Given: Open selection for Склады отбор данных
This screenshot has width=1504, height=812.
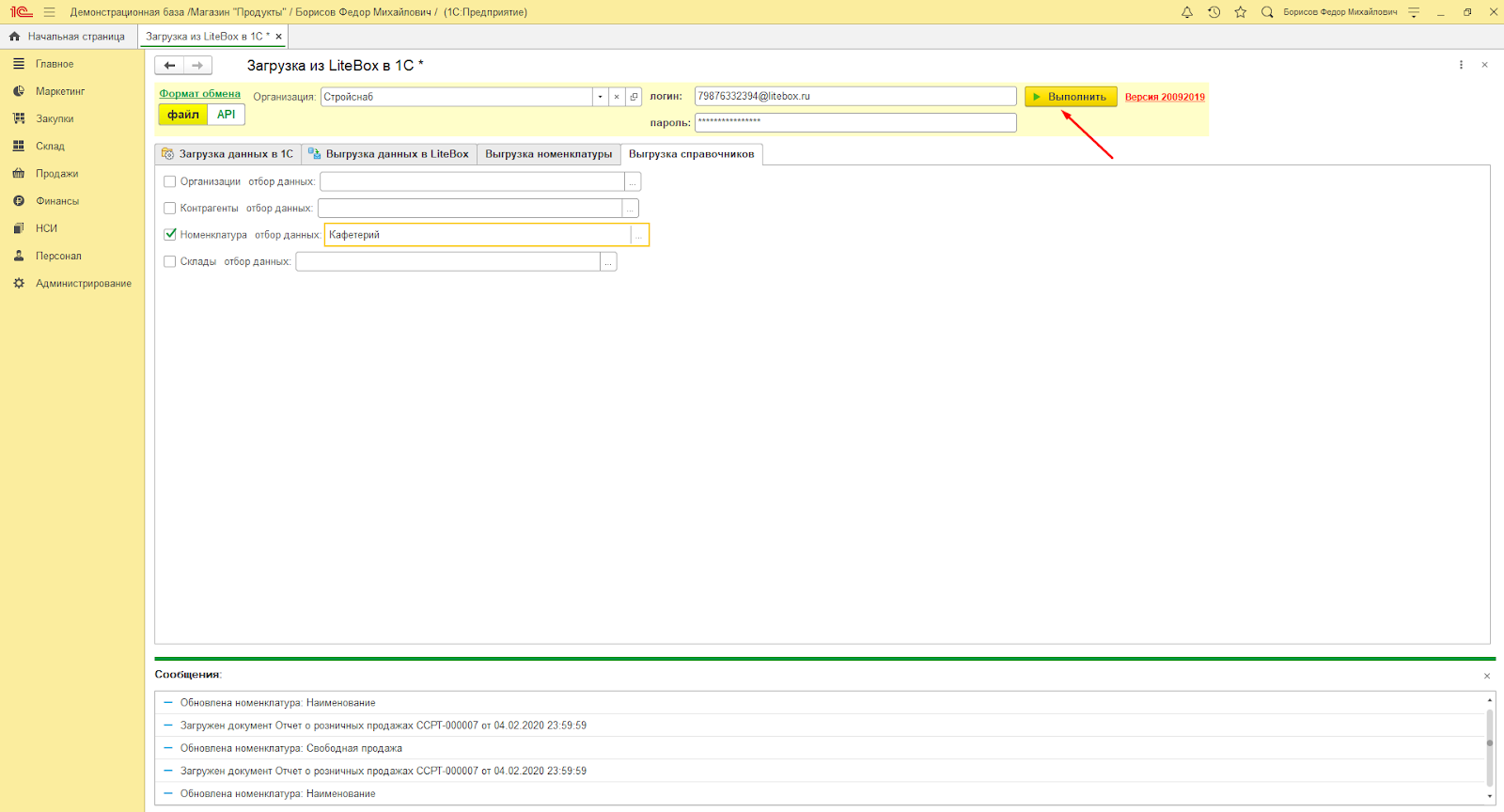Looking at the screenshot, I should pyautogui.click(x=608, y=261).
